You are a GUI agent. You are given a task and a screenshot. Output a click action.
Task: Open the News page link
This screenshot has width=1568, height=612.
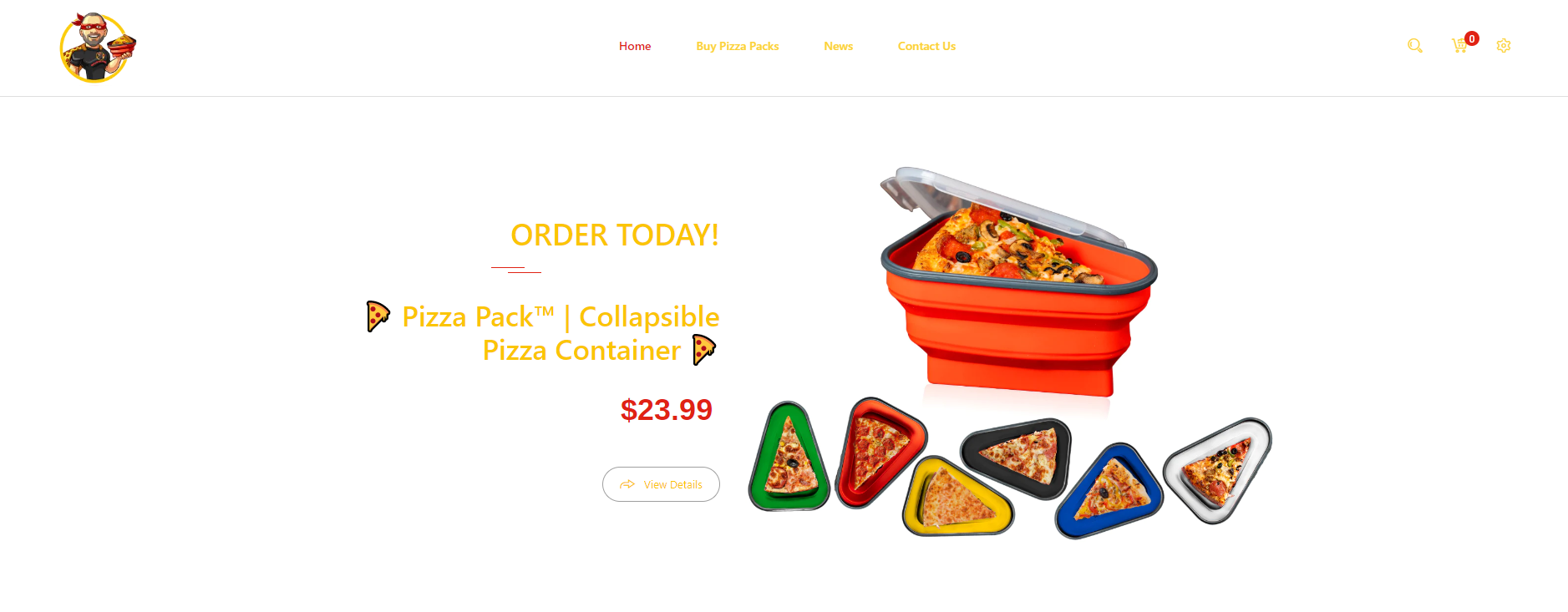(838, 46)
